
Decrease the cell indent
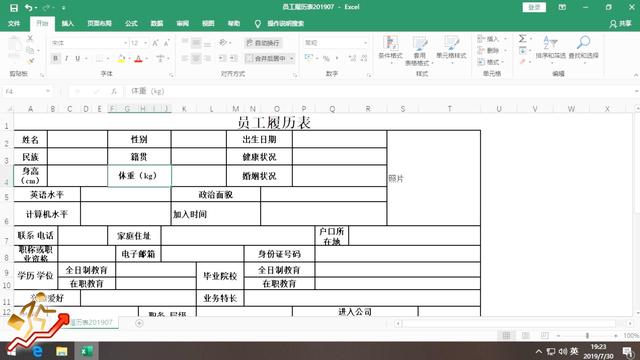coord(222,58)
